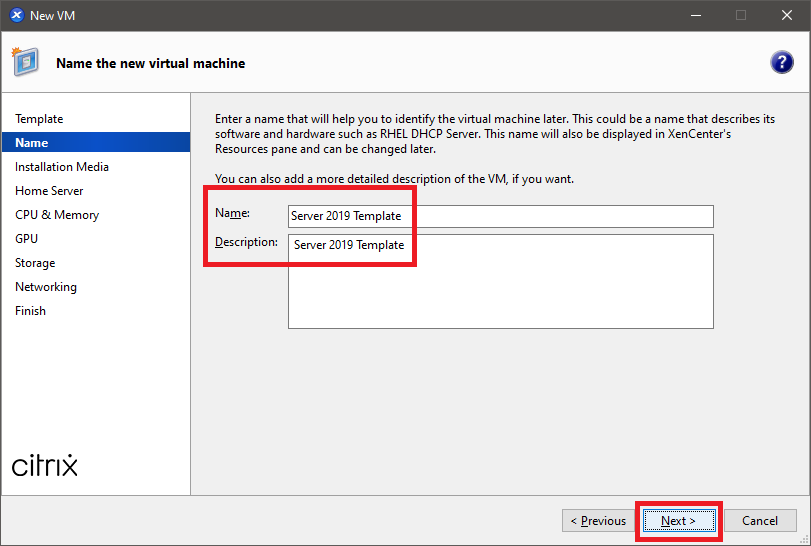Go to the Template wizard step
Image resolution: width=811 pixels, height=546 pixels.
tap(39, 119)
